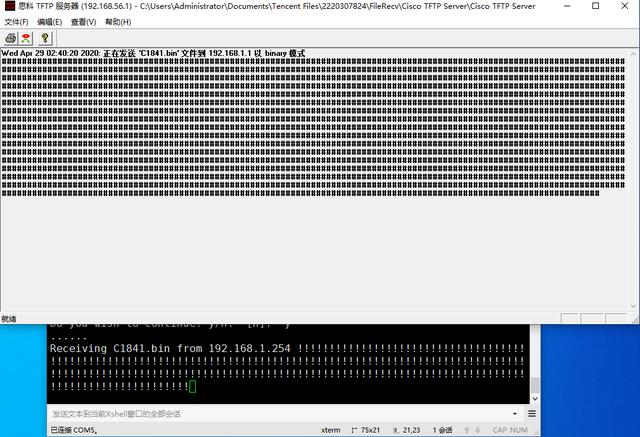Image resolution: width=640 pixels, height=437 pixels.
Task: Click the CAP indicator in Xshell status bar
Action: click(x=500, y=430)
